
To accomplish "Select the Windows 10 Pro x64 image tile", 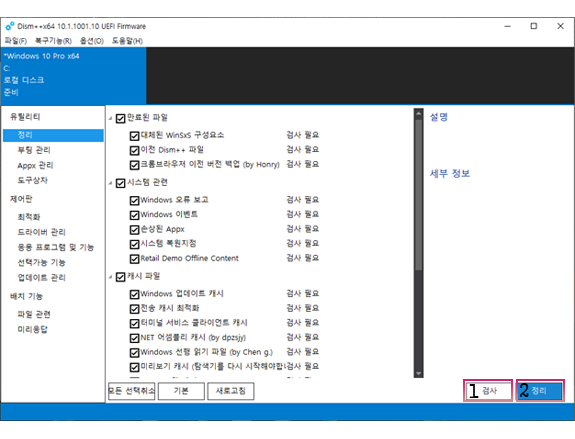I will [x=73, y=76].
